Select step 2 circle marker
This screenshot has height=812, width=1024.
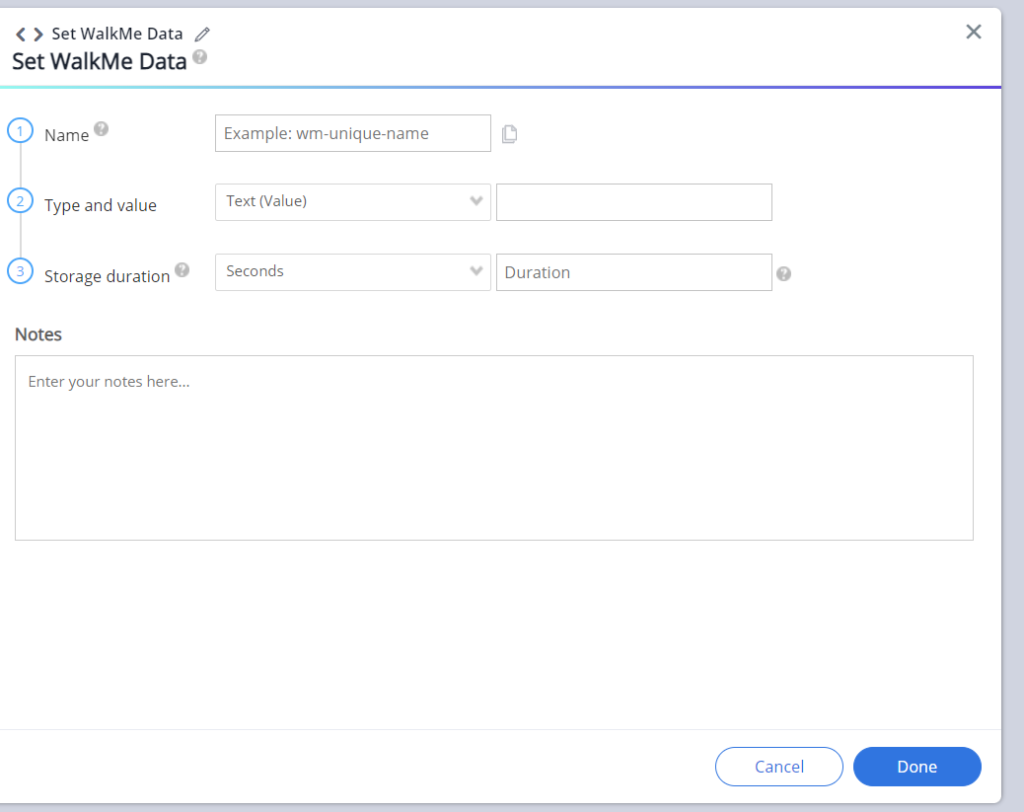pyautogui.click(x=21, y=201)
